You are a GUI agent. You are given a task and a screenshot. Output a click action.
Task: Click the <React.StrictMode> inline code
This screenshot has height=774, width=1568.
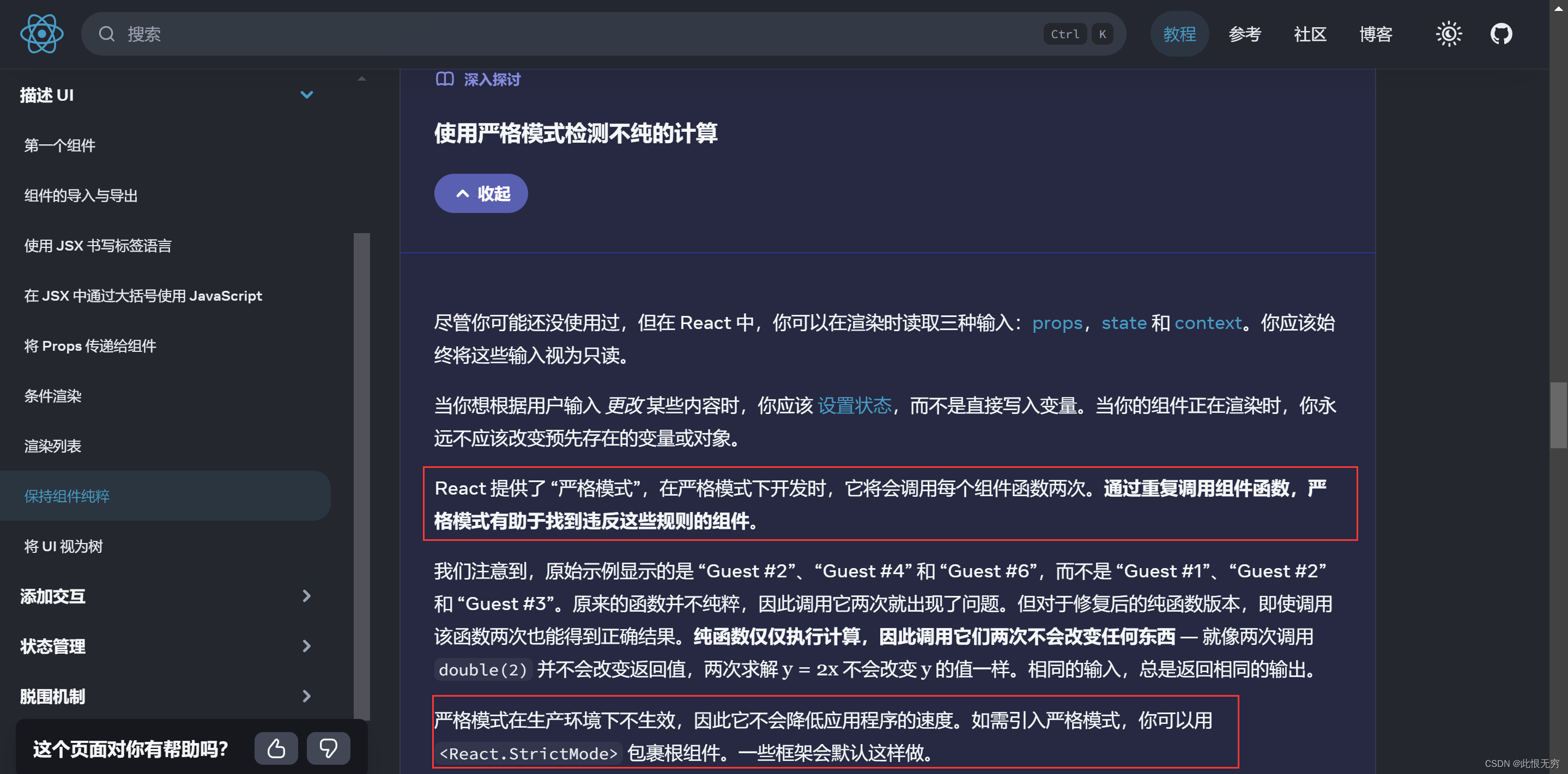coord(528,753)
